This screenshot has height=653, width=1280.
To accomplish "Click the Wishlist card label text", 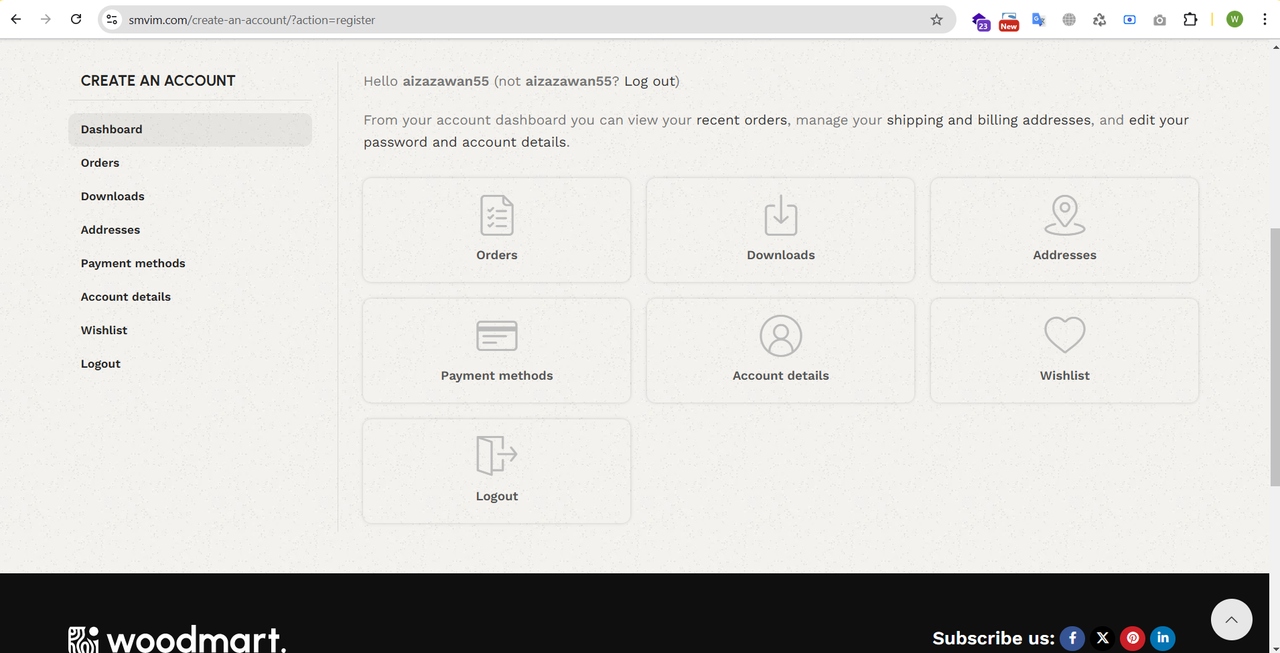I will pos(1065,376).
